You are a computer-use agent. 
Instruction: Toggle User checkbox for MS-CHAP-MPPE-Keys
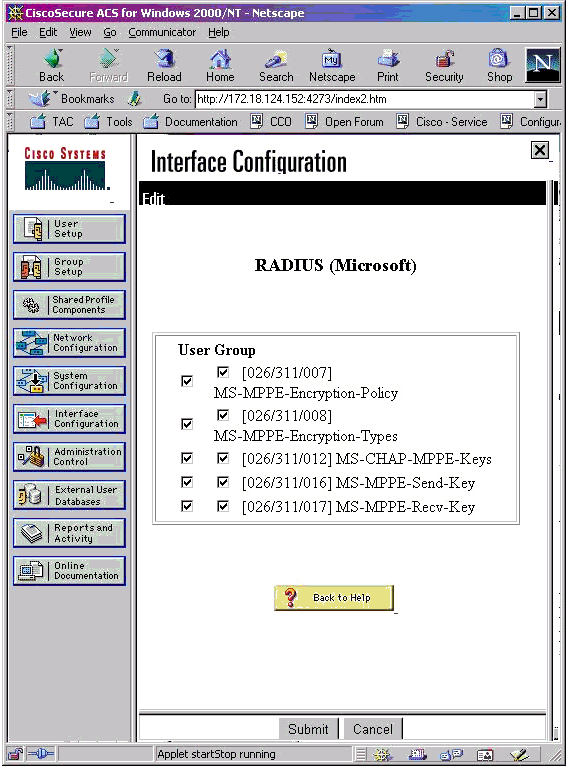coord(187,458)
